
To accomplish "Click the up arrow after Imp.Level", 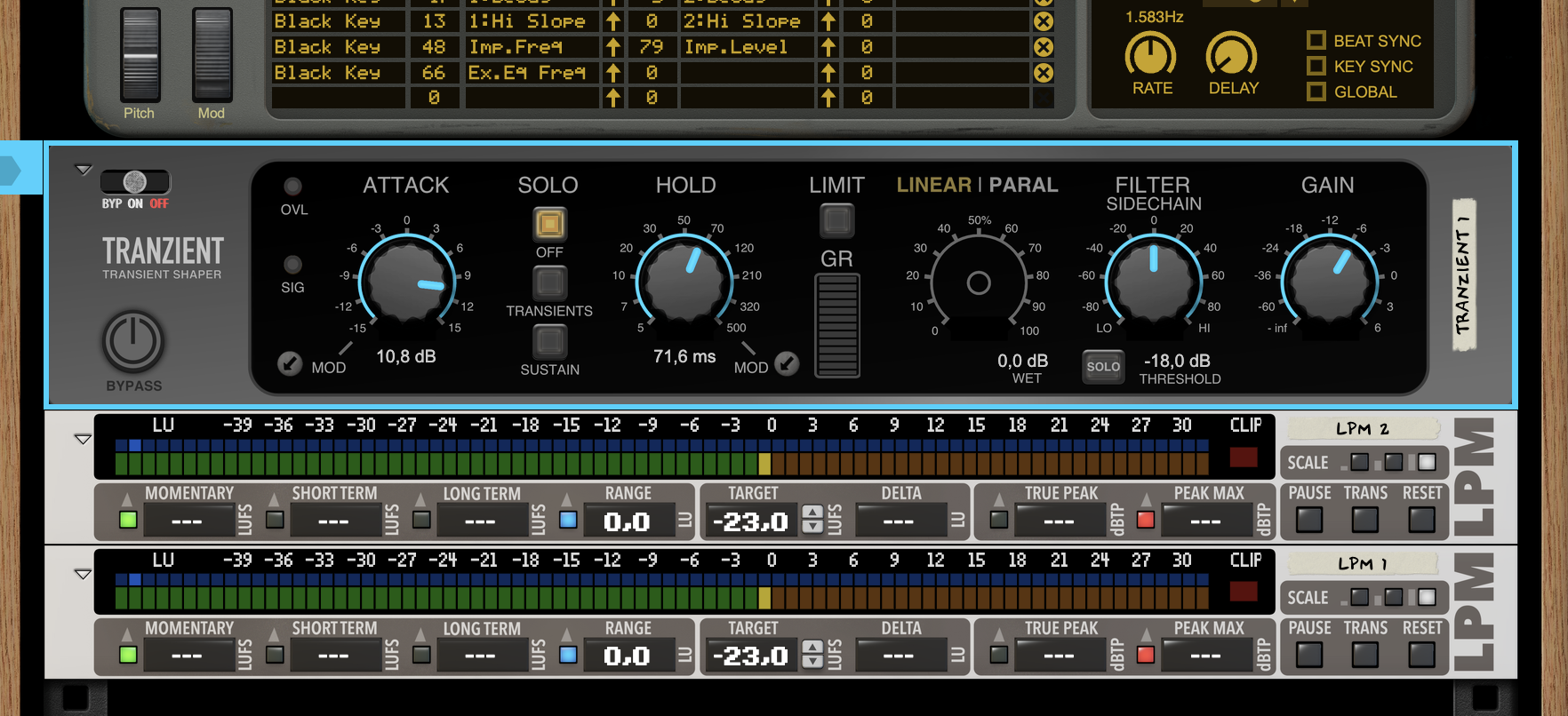I will coord(828,47).
